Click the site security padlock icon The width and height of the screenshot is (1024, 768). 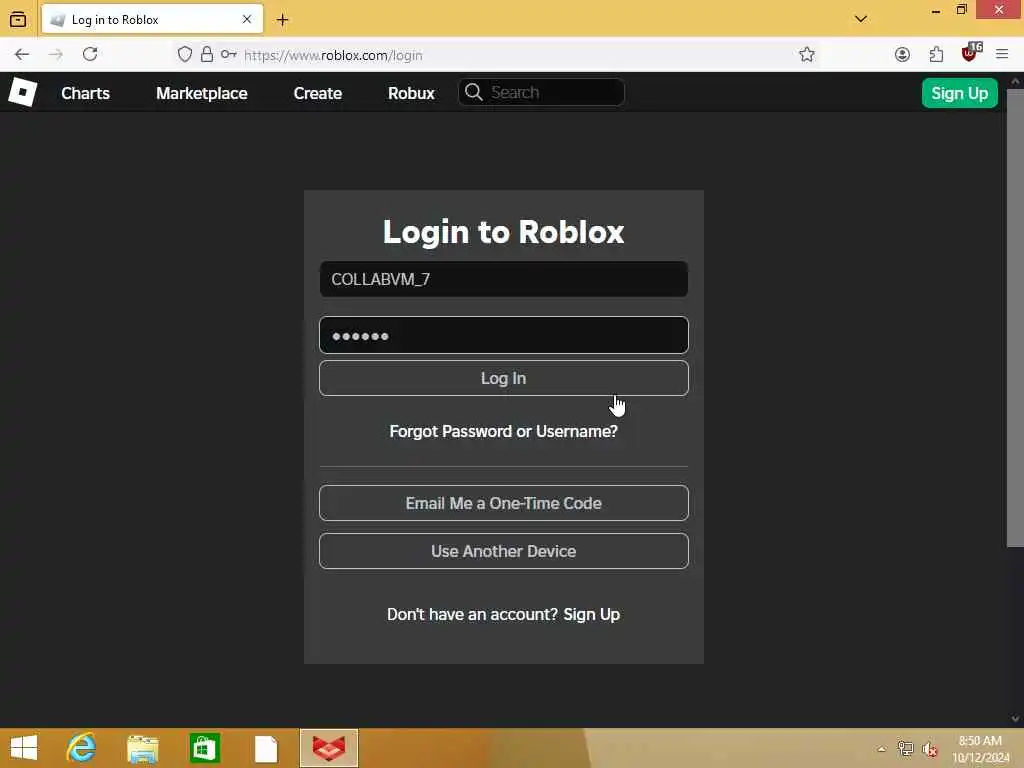tap(207, 54)
